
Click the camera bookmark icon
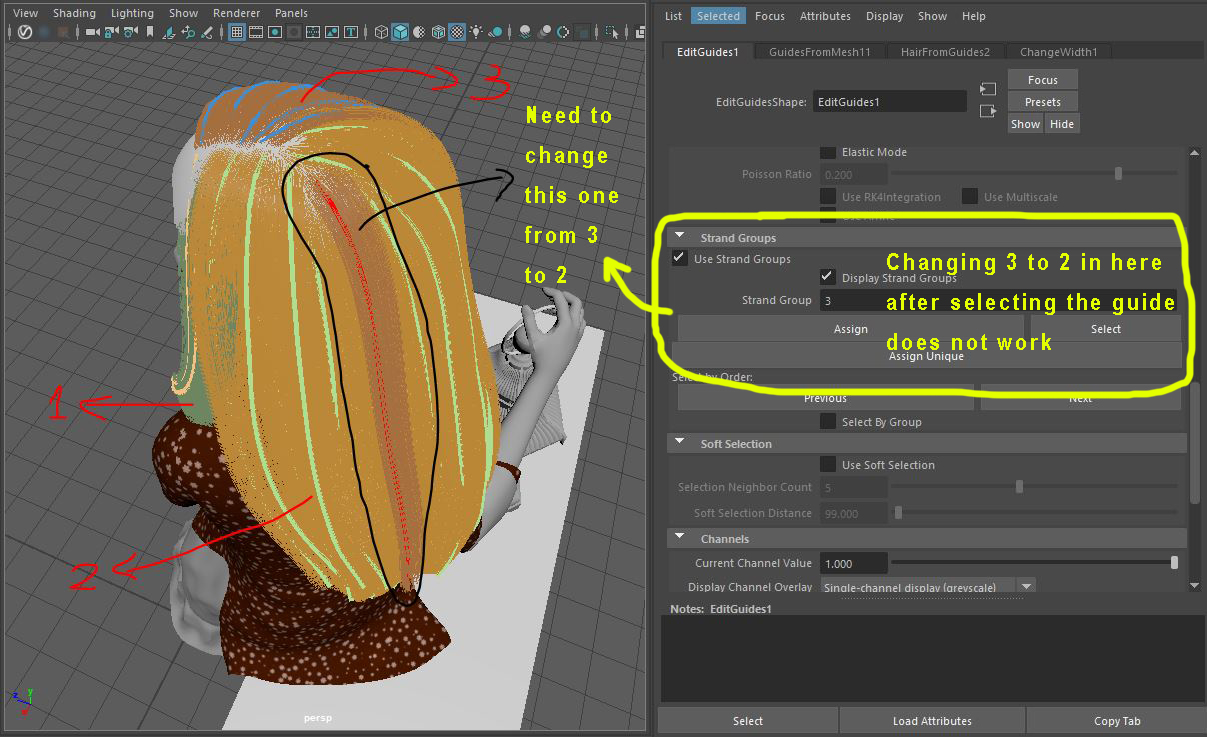pyautogui.click(x=151, y=32)
